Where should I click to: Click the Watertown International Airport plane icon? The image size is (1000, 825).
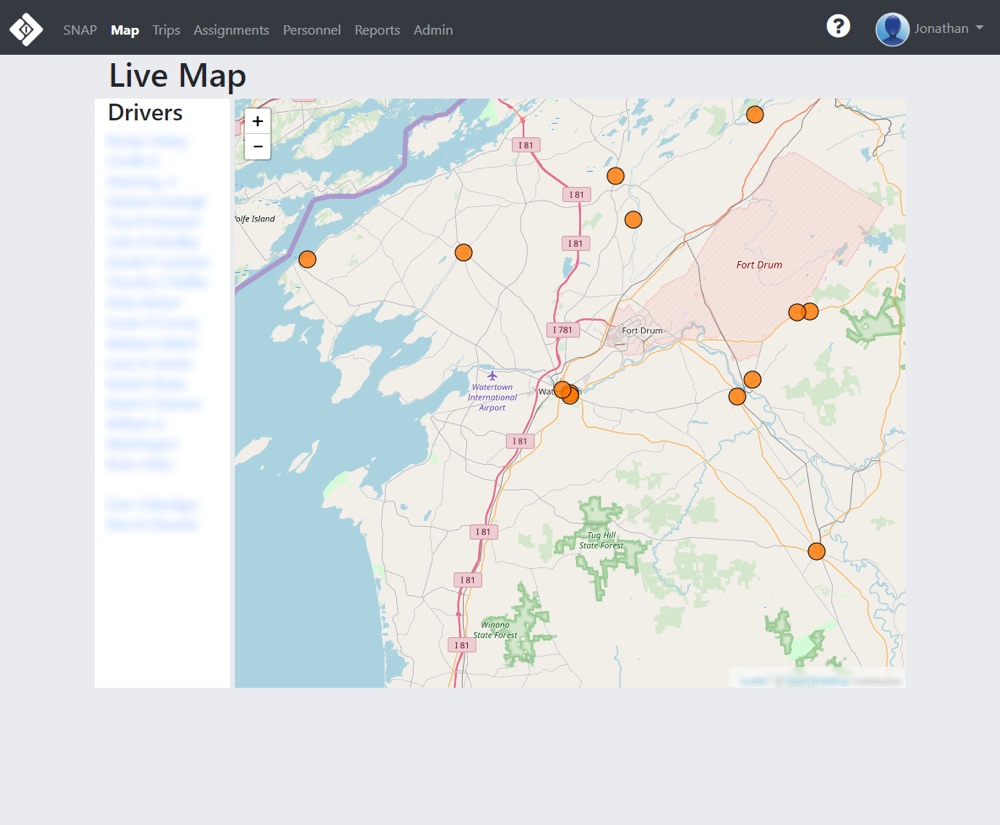click(492, 375)
